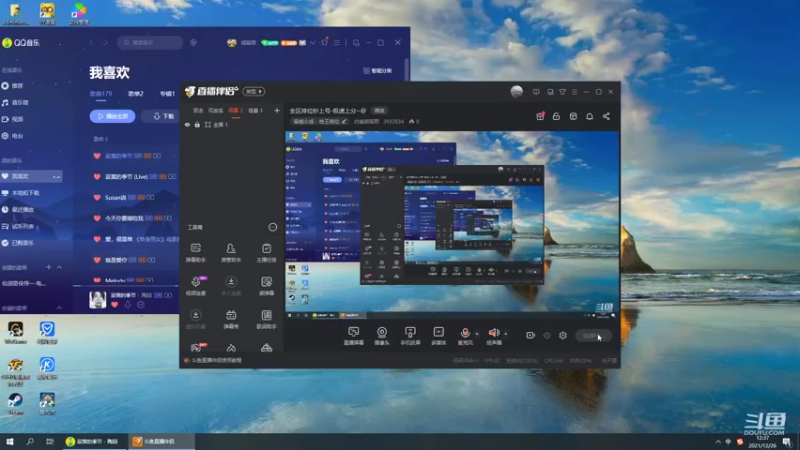The image size is (800, 450).
Task: Collapse the 创建的歌单 section chevron
Action: pyautogui.click(x=59, y=267)
